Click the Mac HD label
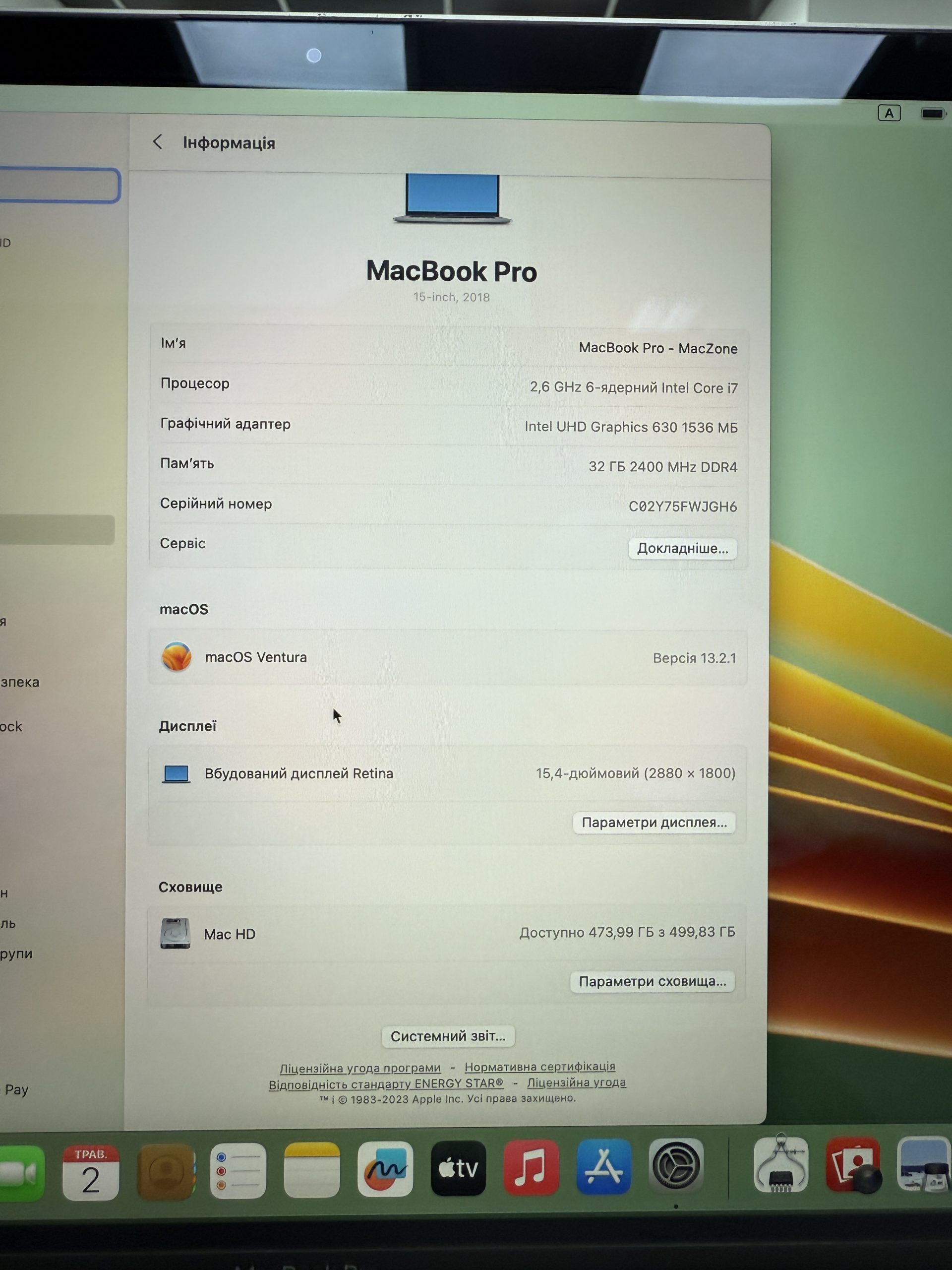This screenshot has width=952, height=1270. (230, 934)
